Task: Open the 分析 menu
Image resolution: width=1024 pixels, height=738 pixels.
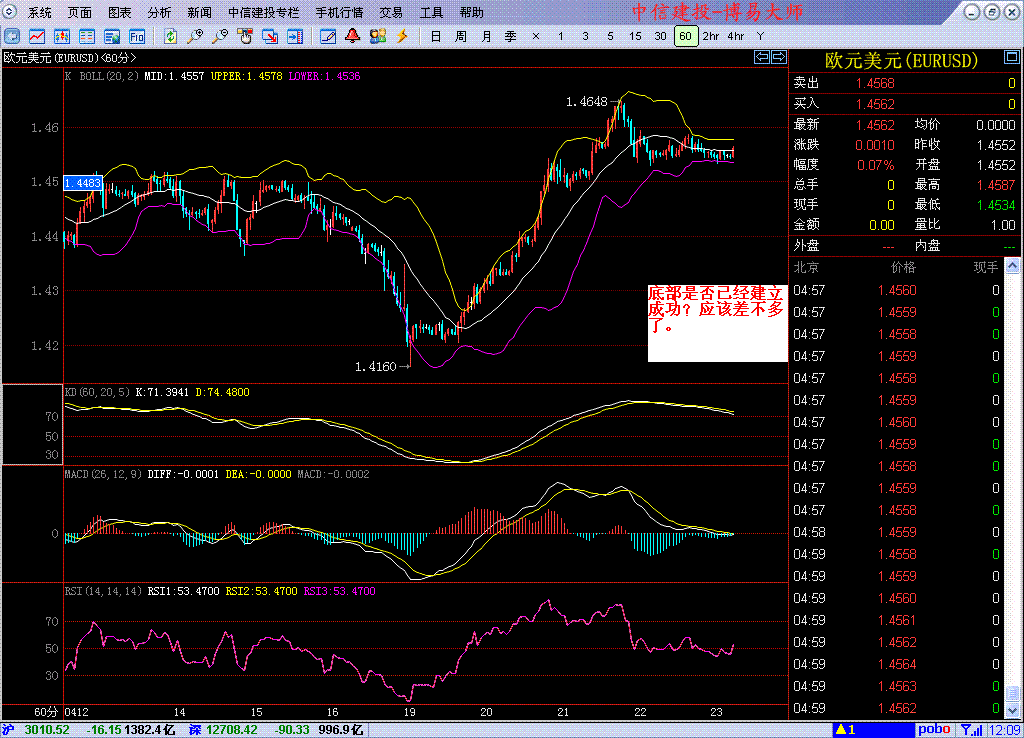Action: tap(159, 12)
